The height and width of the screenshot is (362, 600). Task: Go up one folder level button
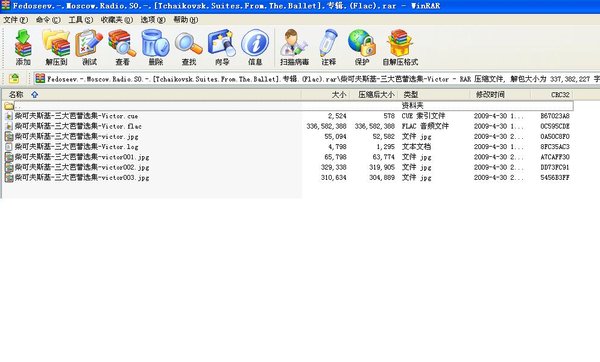14,78
